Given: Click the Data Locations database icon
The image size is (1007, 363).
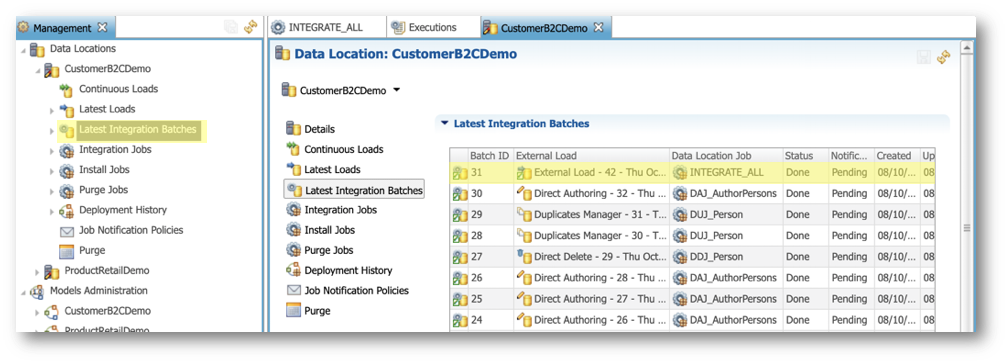Looking at the screenshot, I should tap(37, 49).
